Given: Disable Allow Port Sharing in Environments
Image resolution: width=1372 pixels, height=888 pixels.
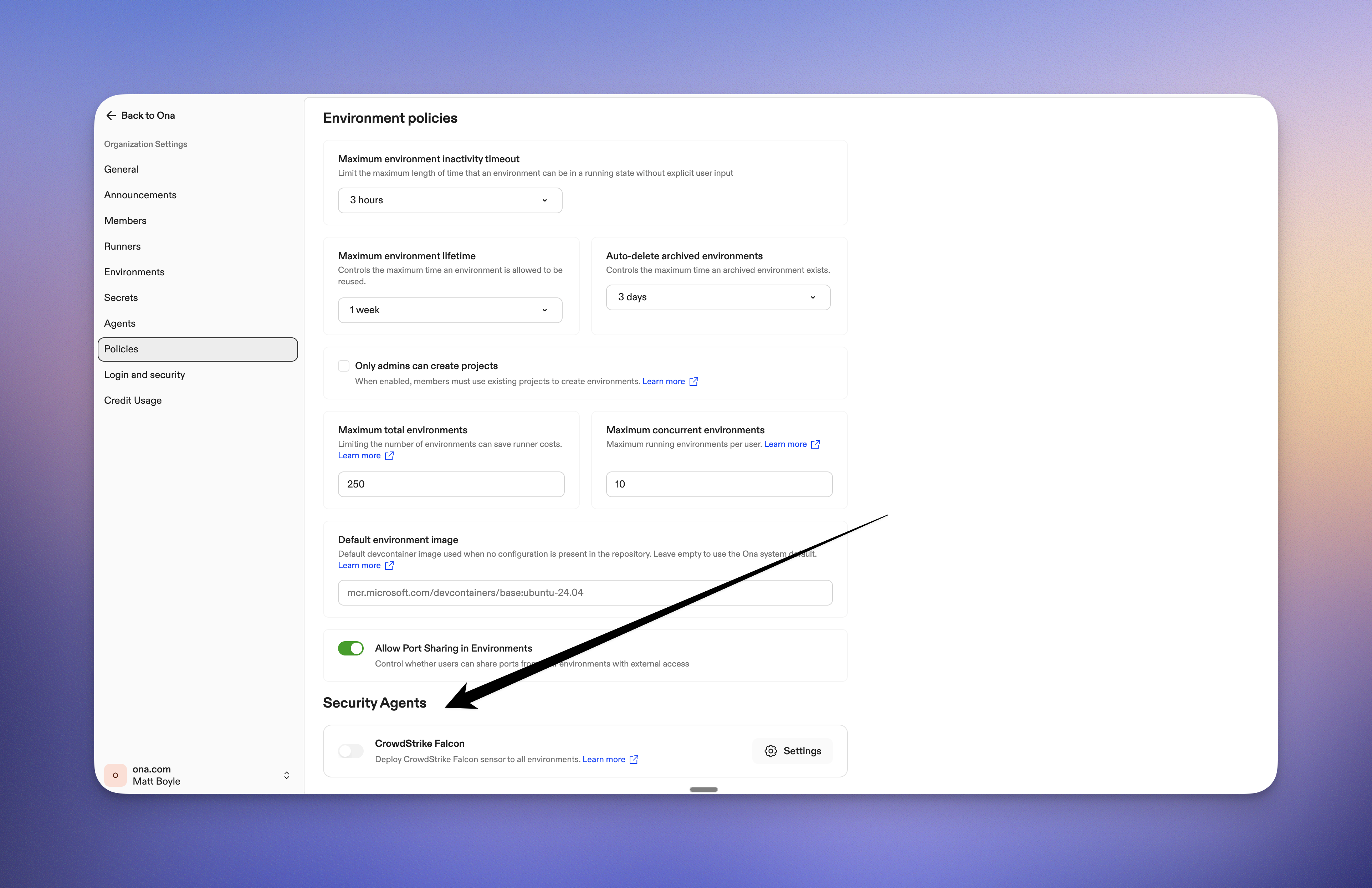Looking at the screenshot, I should [x=350, y=648].
